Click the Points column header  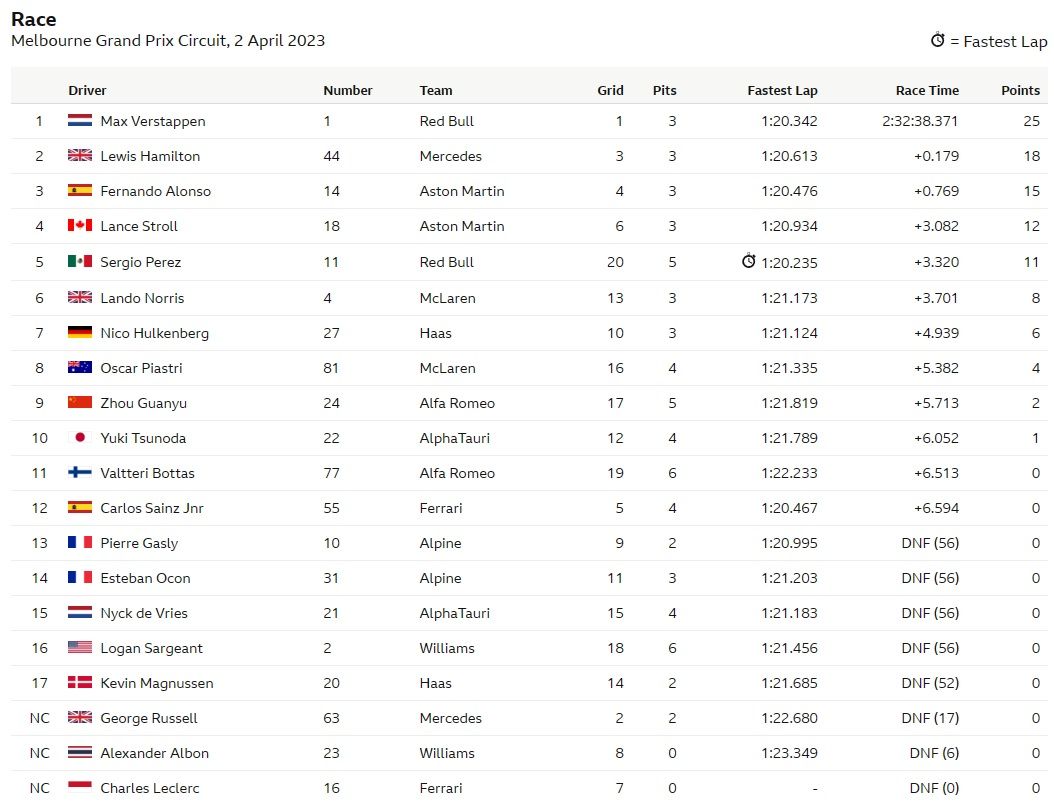tap(1020, 90)
